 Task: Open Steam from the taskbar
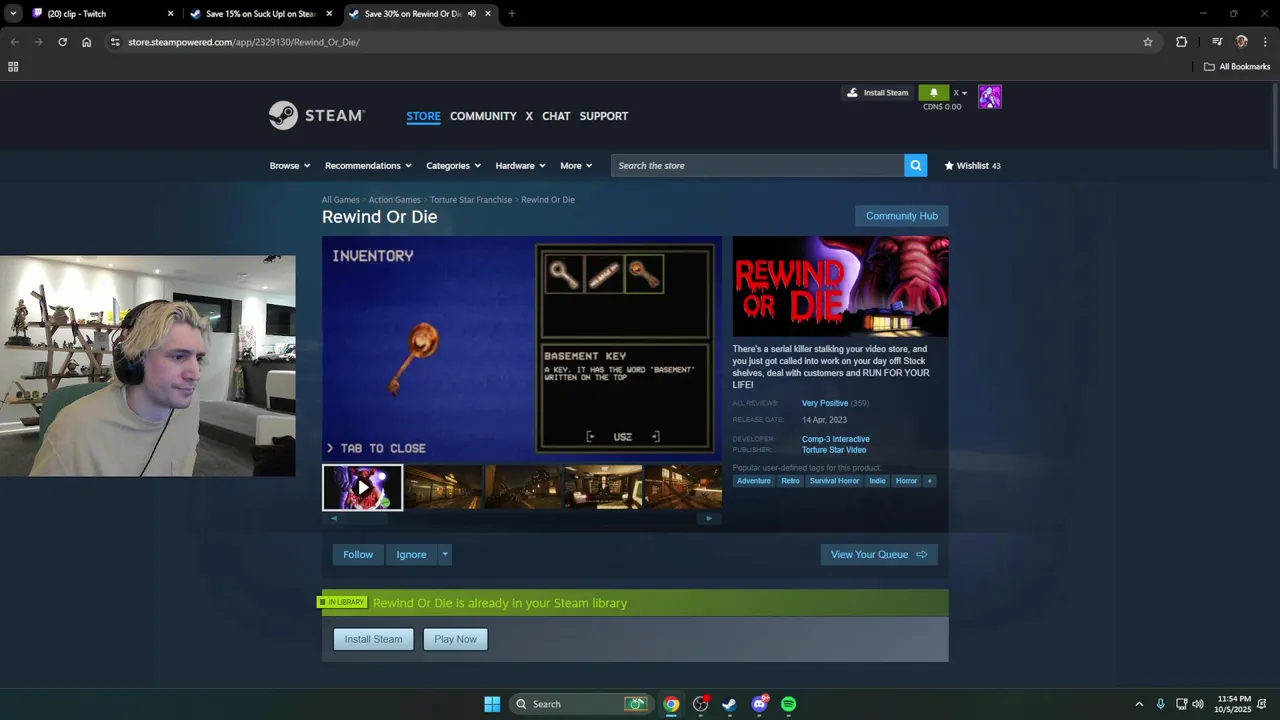pos(729,704)
